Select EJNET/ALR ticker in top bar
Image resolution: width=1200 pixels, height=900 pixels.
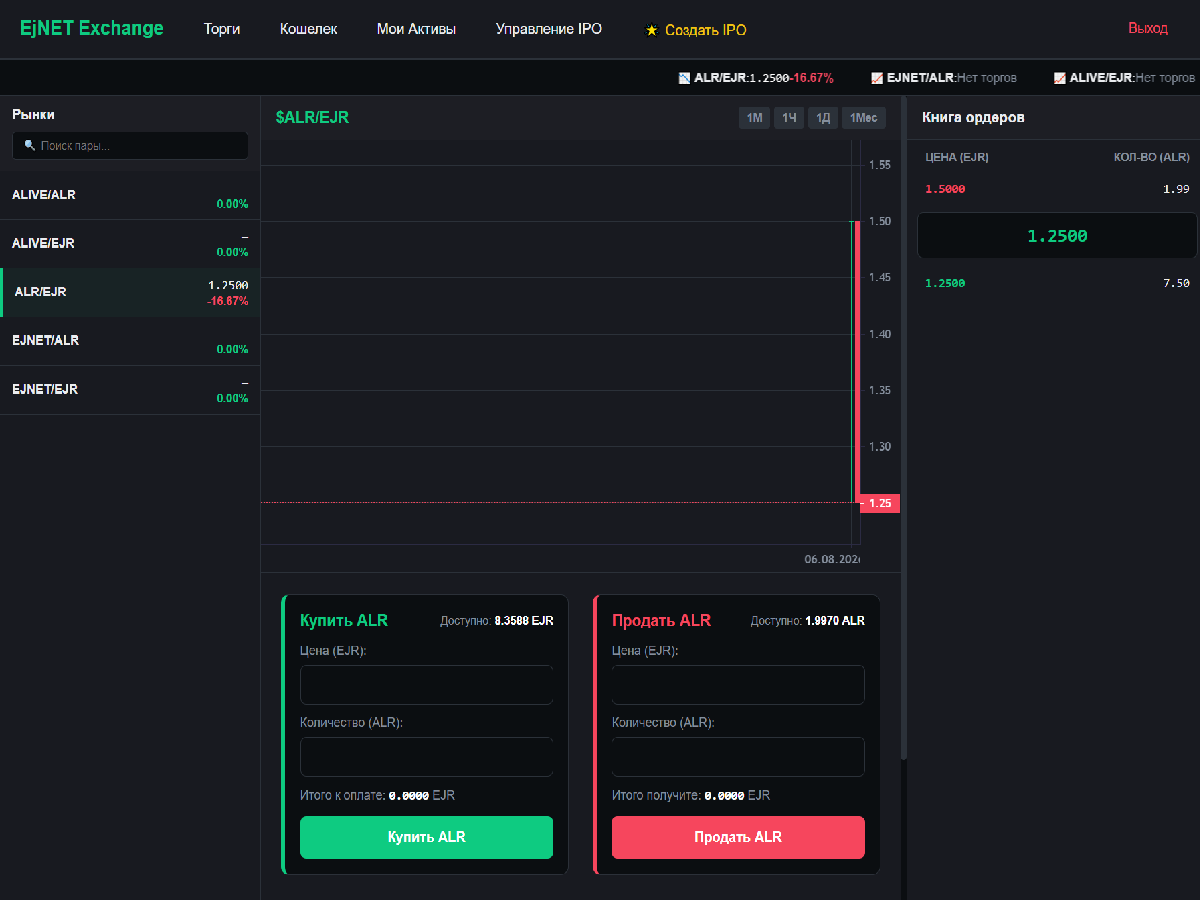coord(944,77)
